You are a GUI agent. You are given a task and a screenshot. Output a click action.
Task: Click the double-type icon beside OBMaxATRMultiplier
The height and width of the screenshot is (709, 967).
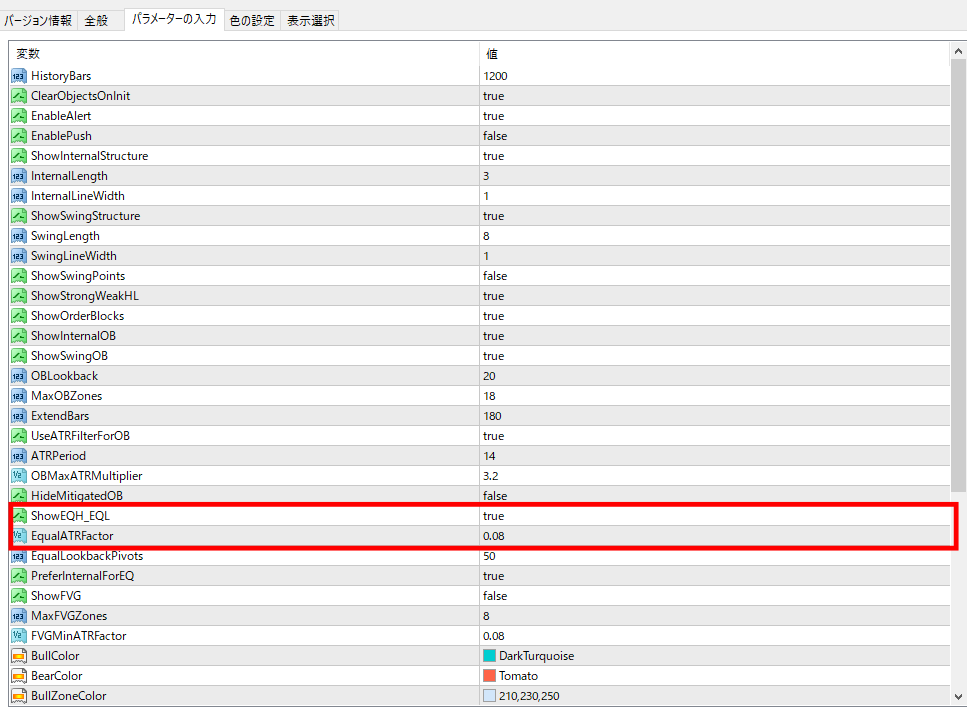coord(19,476)
